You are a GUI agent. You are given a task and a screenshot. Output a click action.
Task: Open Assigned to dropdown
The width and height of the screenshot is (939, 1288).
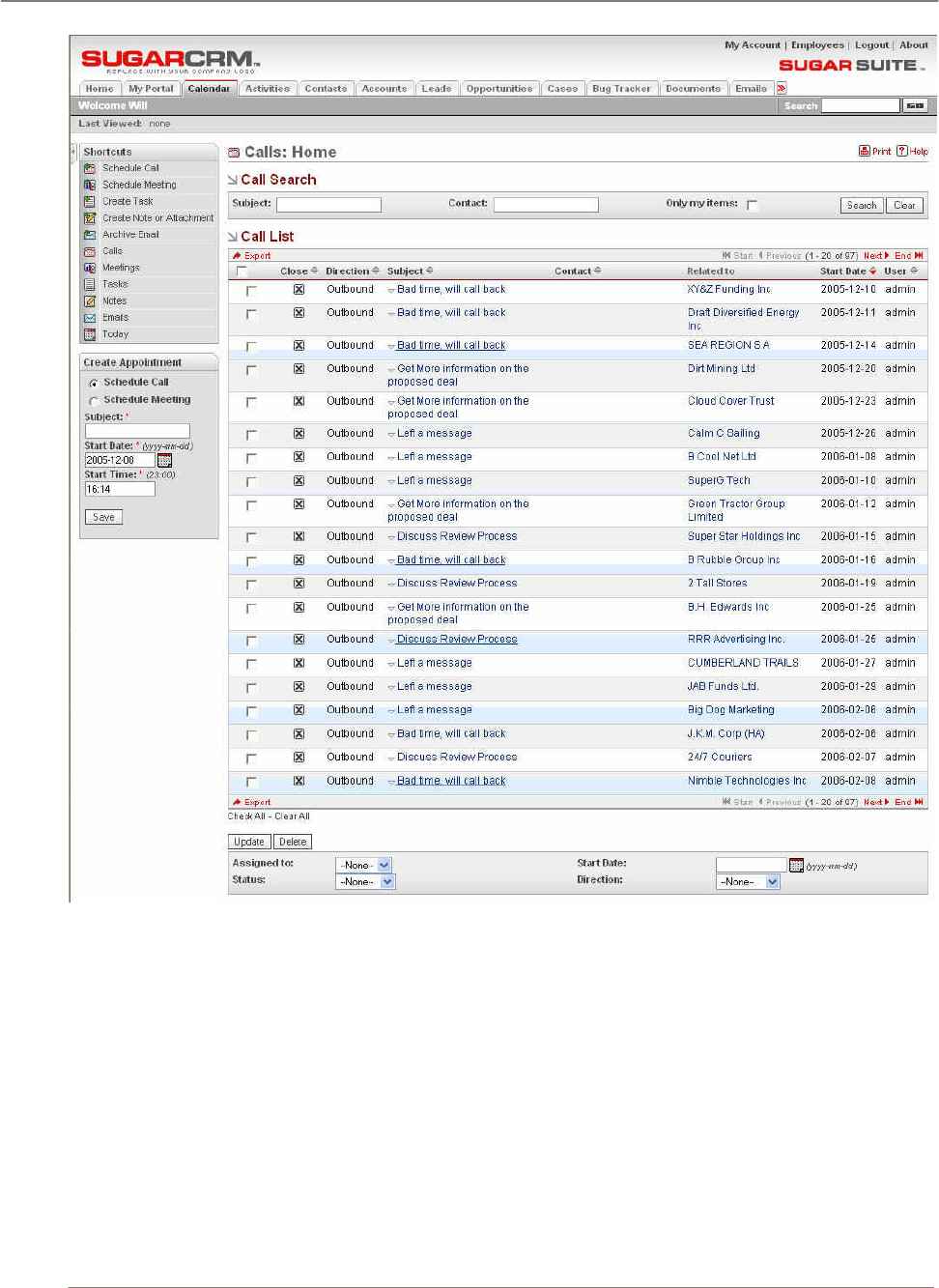tap(363, 865)
